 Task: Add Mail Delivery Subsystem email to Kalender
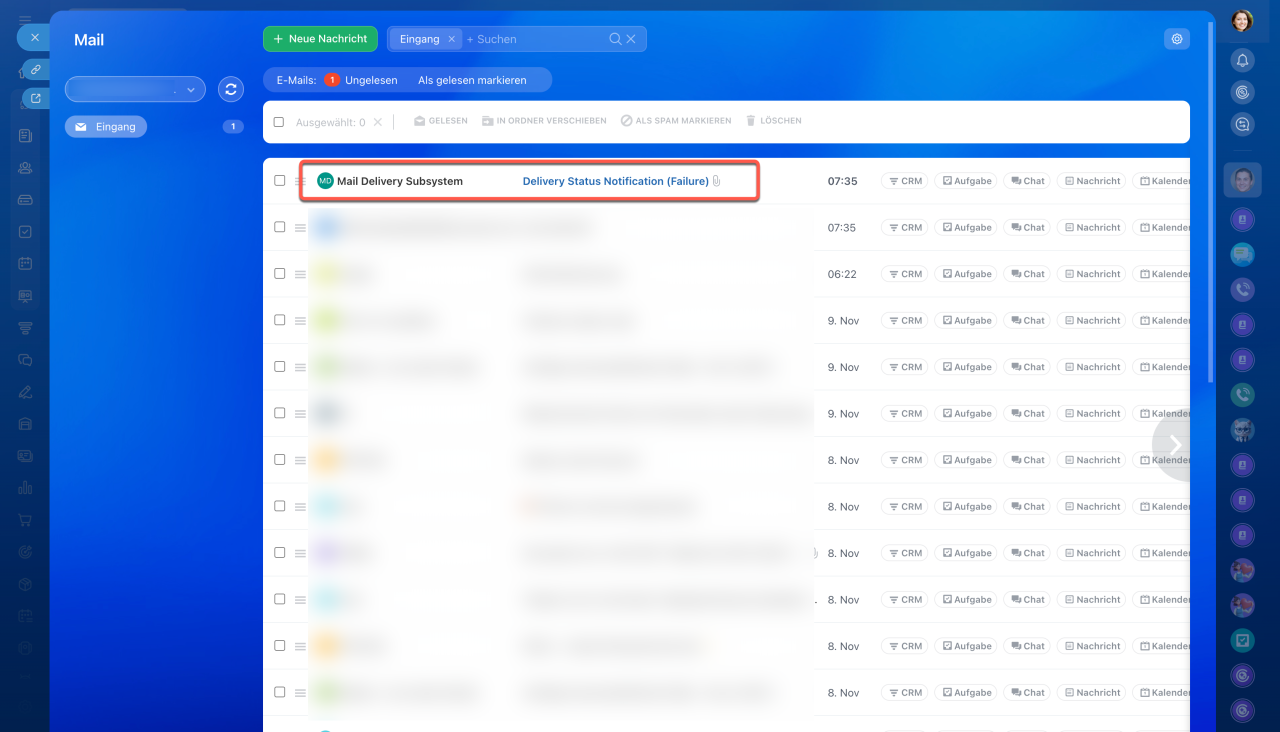click(x=1162, y=181)
